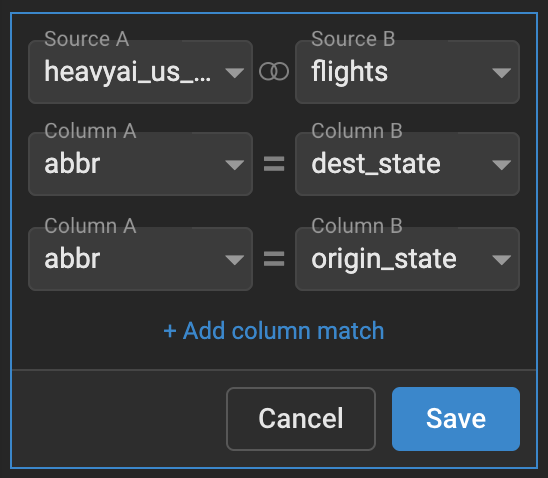Viewport: 548px width, 478px height.
Task: Open the Column B dest_state dropdown
Action: (408, 164)
